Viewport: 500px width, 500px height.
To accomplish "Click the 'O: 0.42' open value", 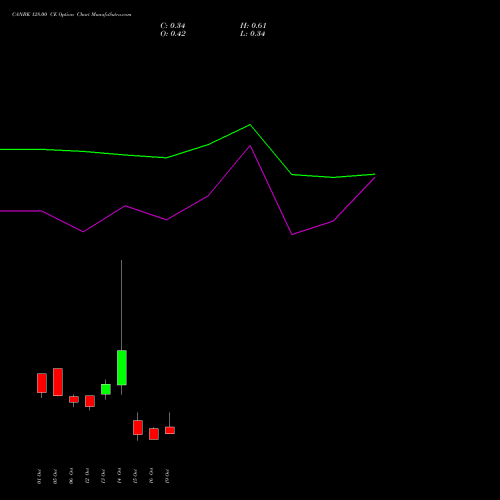I will [173, 34].
